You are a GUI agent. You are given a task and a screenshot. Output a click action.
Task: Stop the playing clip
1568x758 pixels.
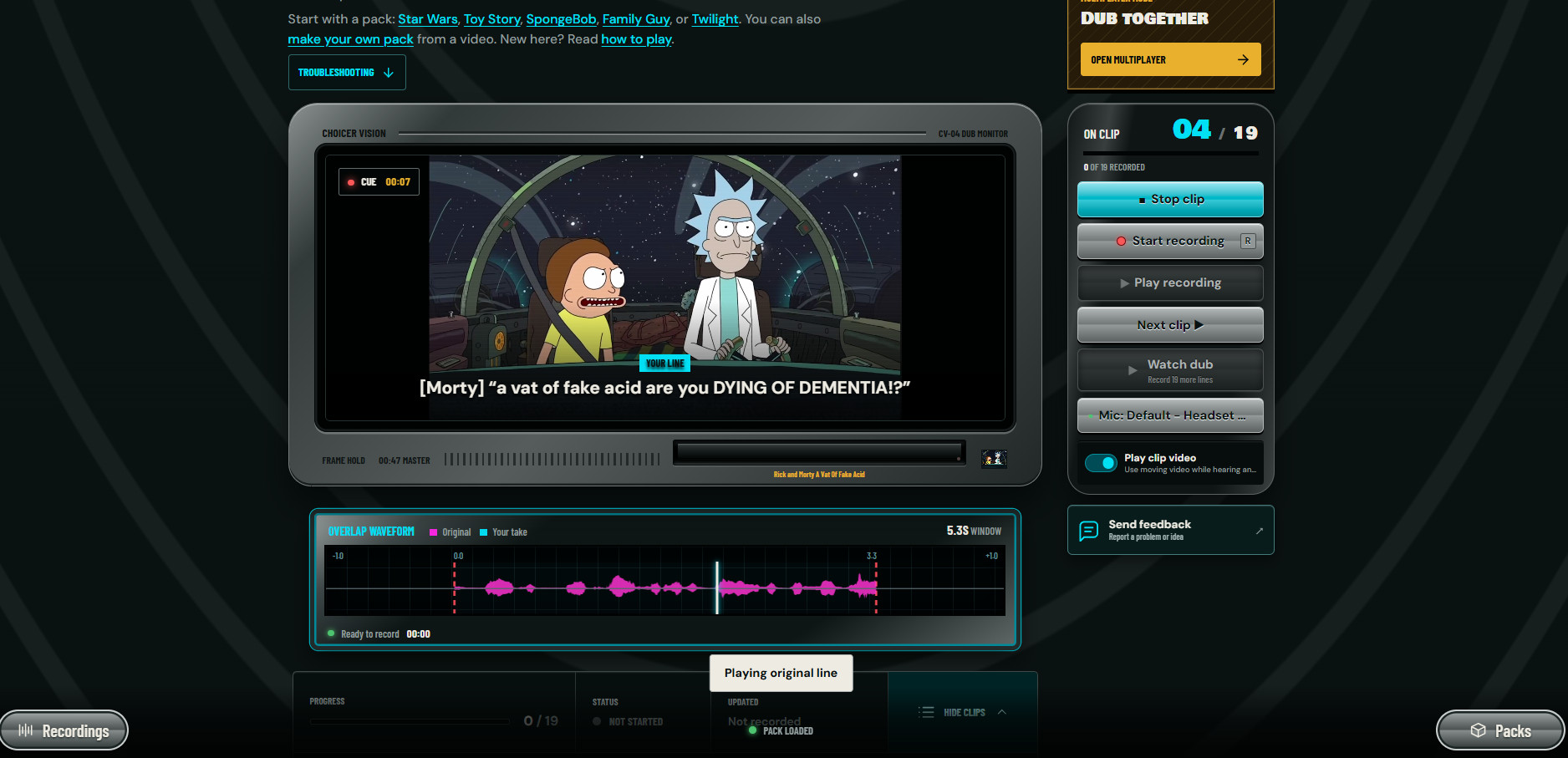pos(1170,199)
